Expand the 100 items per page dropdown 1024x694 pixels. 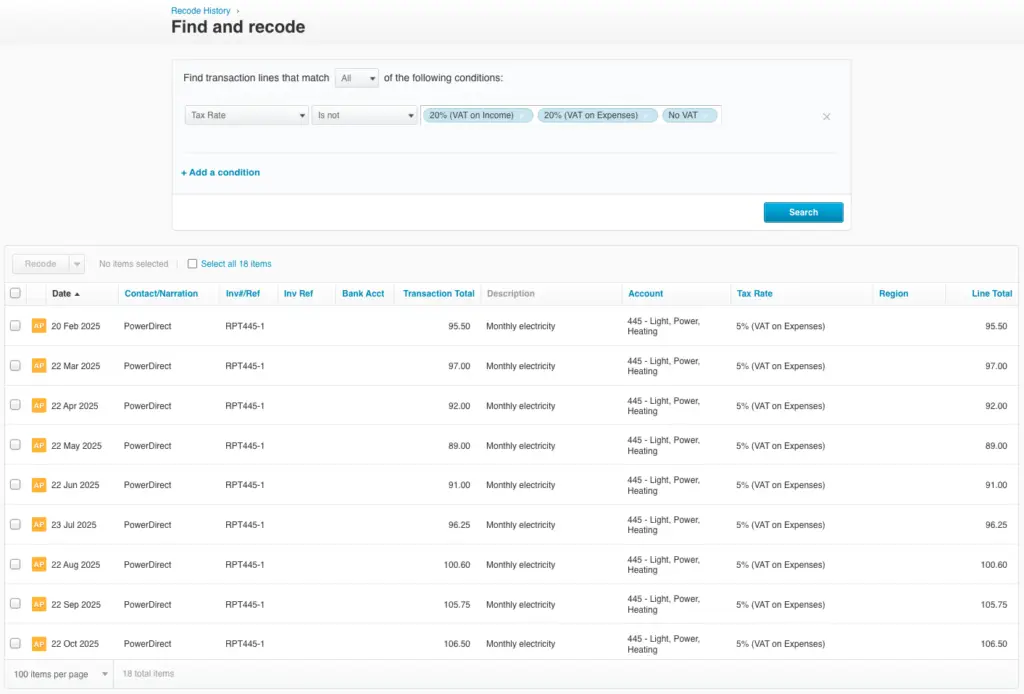pyautogui.click(x=59, y=674)
